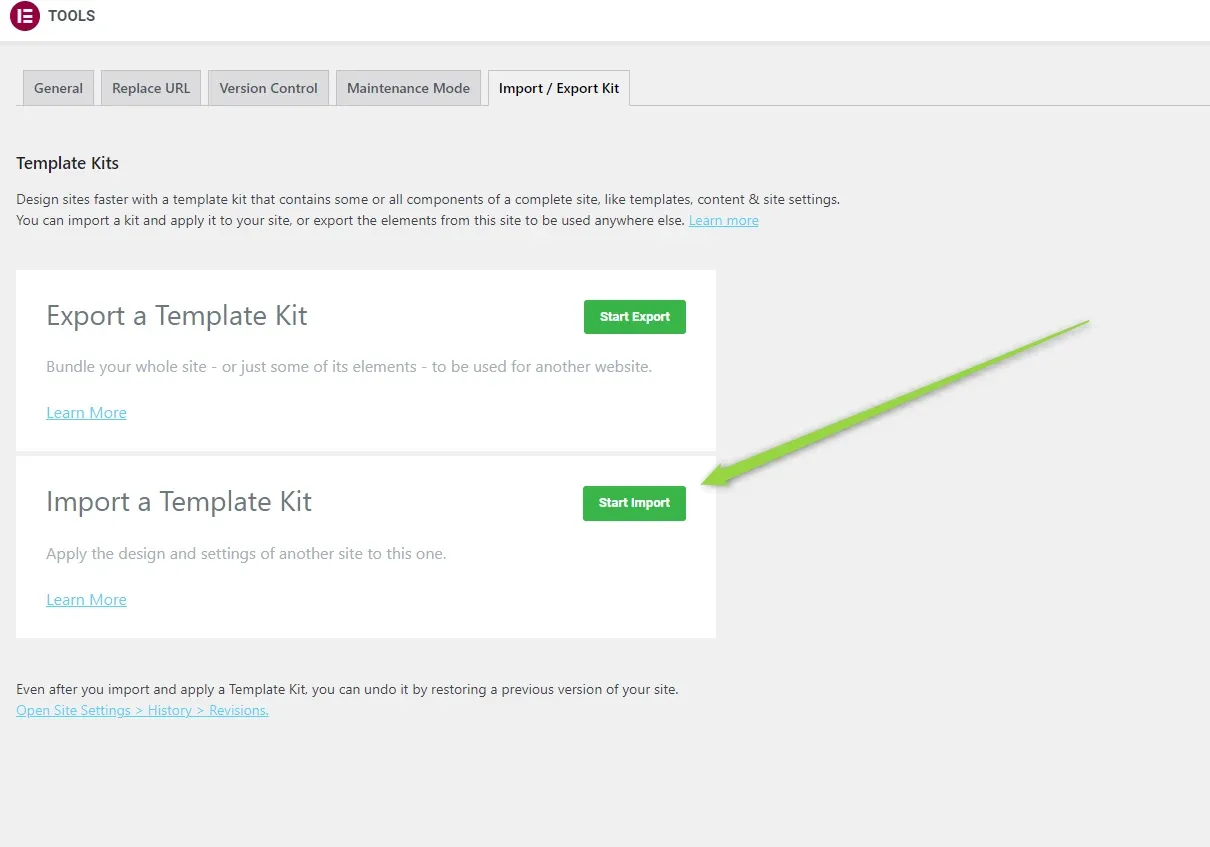Open Site Settings > History > Revisions link

point(142,710)
